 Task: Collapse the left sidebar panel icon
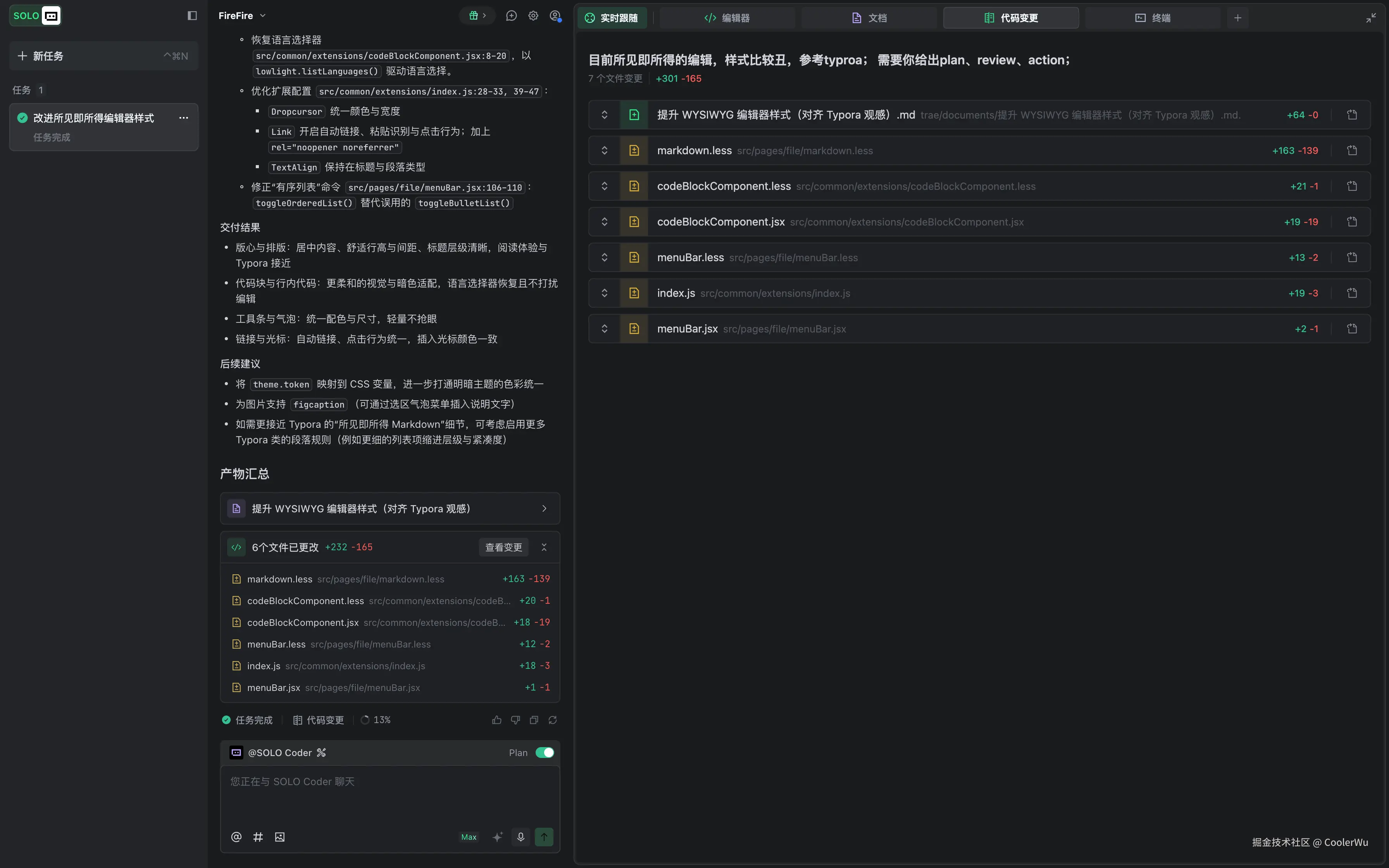(192, 15)
